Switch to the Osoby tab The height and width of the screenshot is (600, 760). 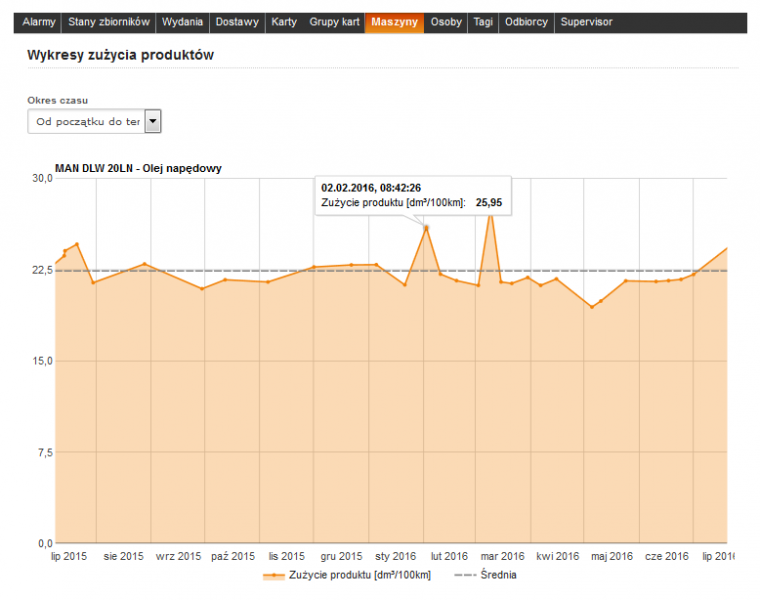click(x=446, y=22)
